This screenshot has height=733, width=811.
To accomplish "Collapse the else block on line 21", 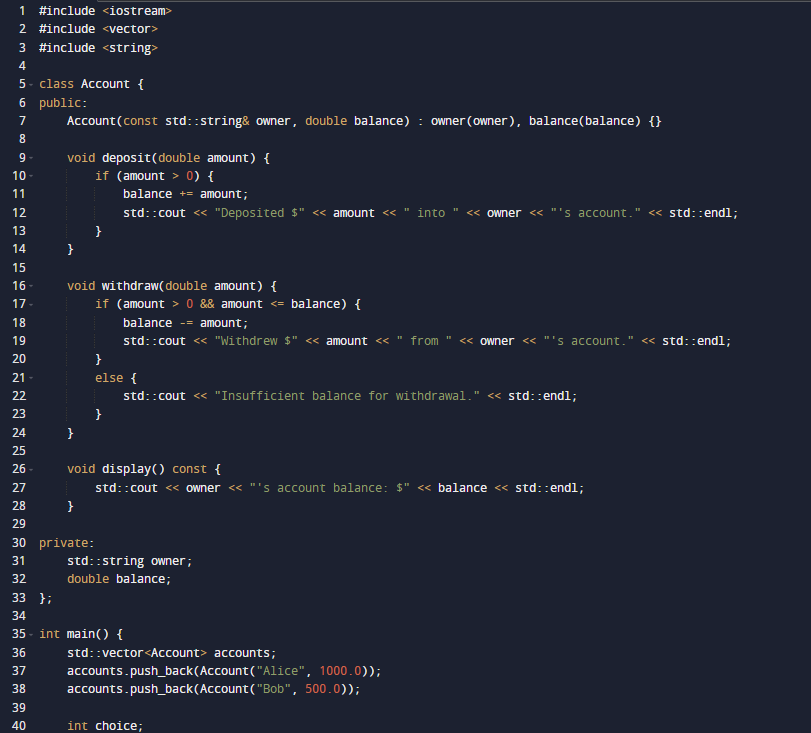I will click(x=32, y=377).
